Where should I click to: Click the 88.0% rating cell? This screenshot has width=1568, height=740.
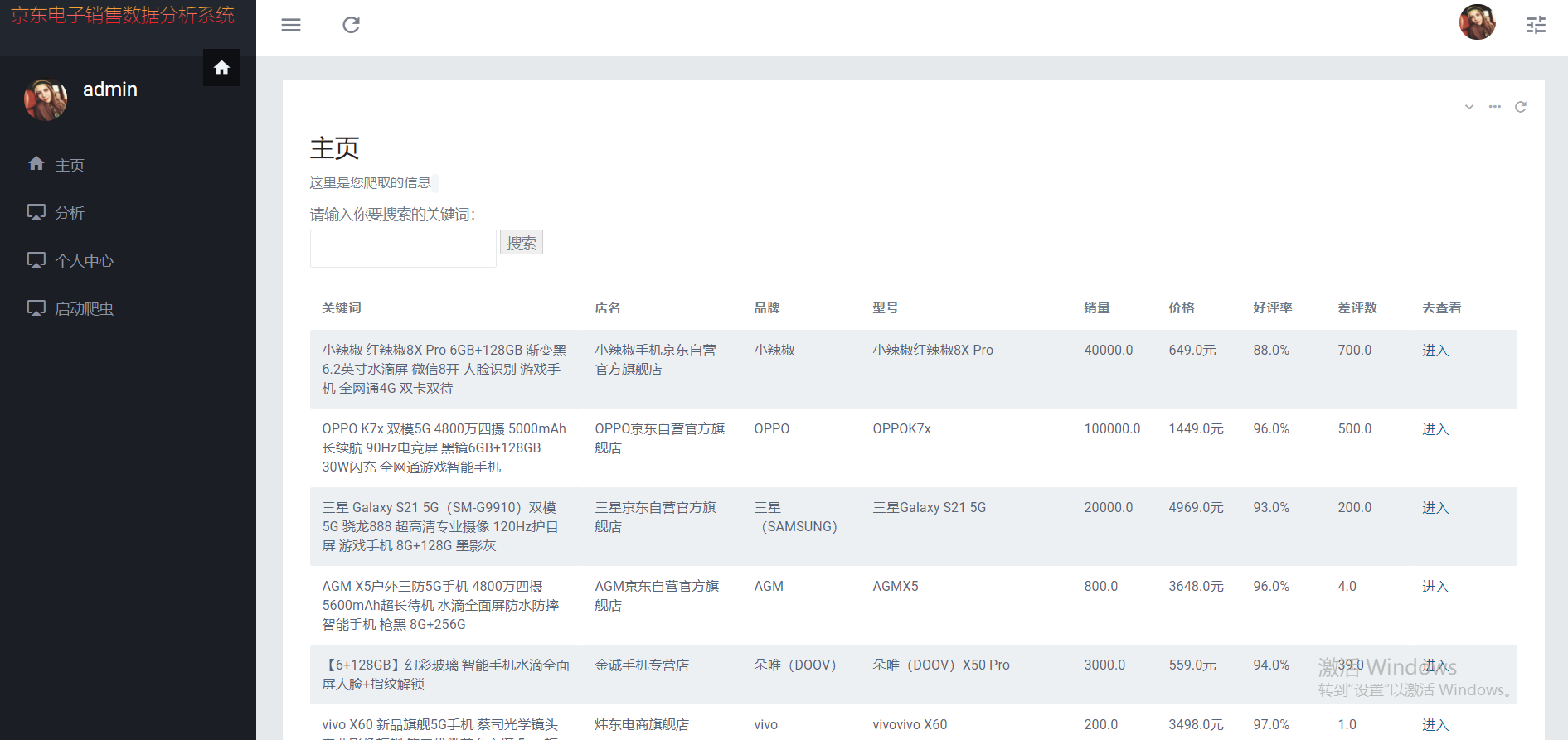click(x=1271, y=351)
